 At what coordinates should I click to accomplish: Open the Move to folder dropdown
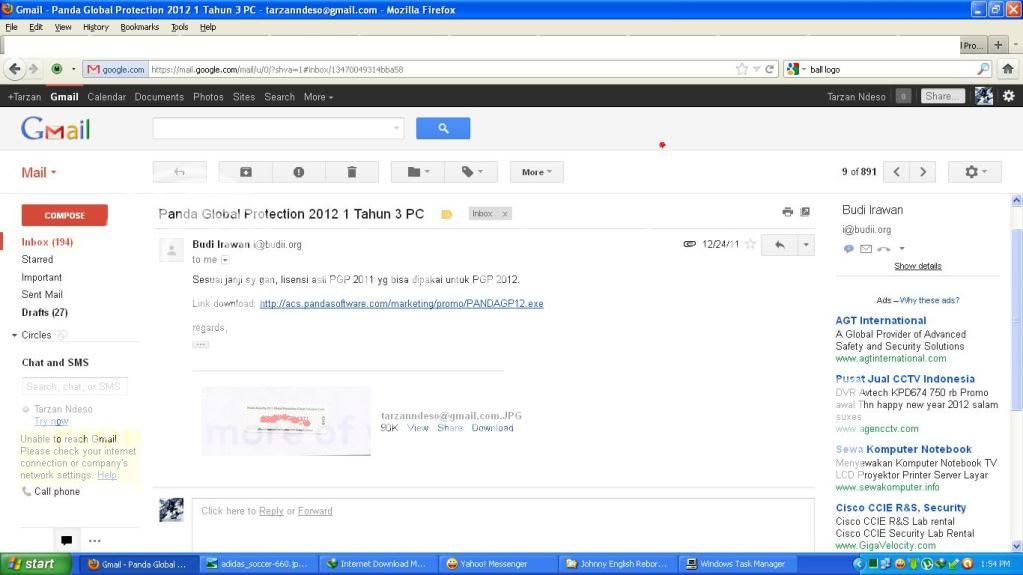[418, 172]
